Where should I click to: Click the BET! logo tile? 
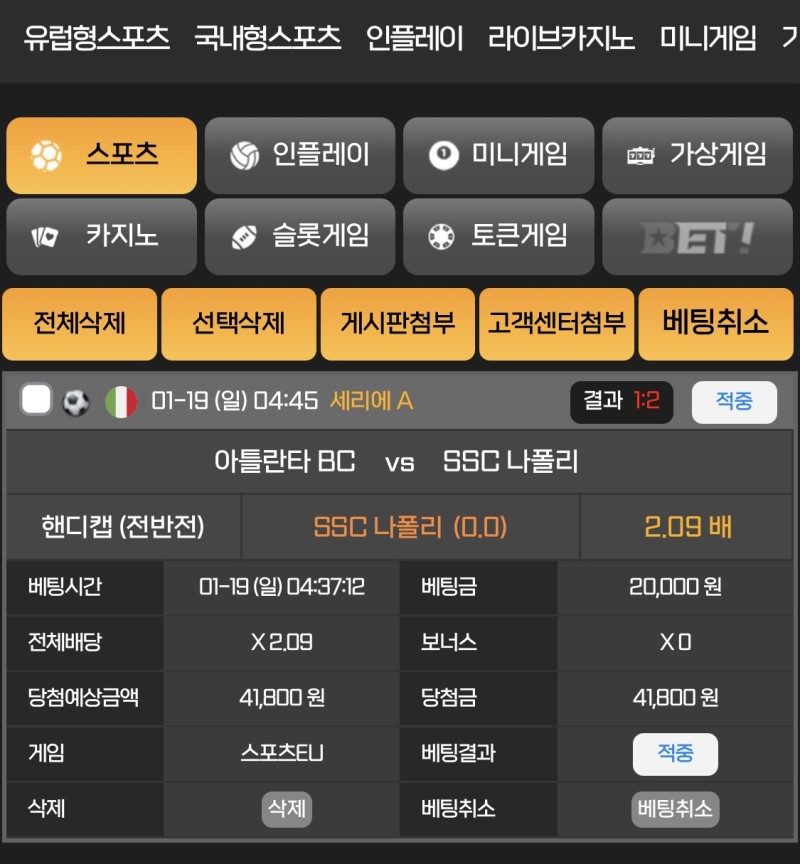pyautogui.click(x=697, y=236)
